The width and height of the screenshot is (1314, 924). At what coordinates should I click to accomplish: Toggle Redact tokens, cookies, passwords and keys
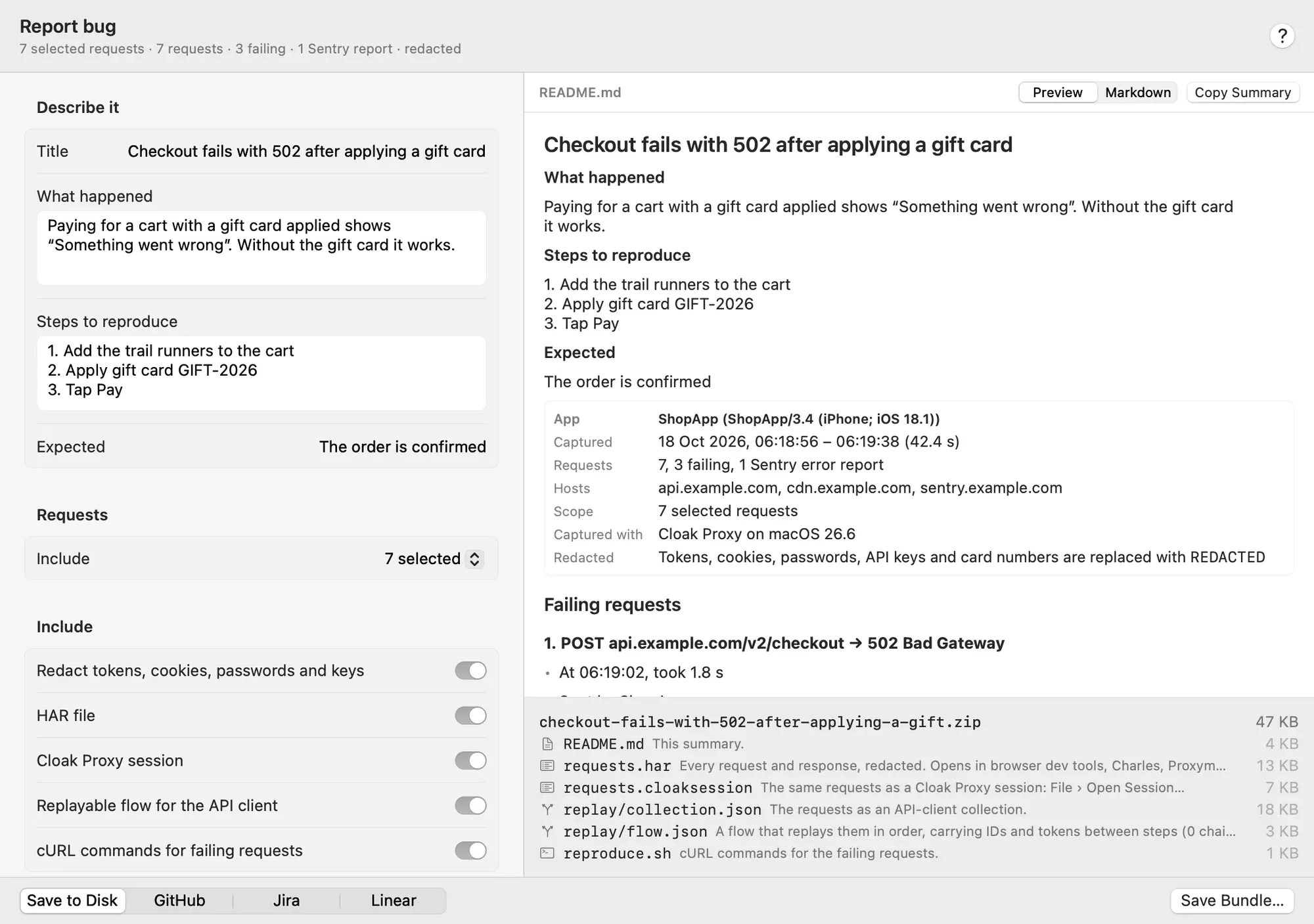[470, 671]
